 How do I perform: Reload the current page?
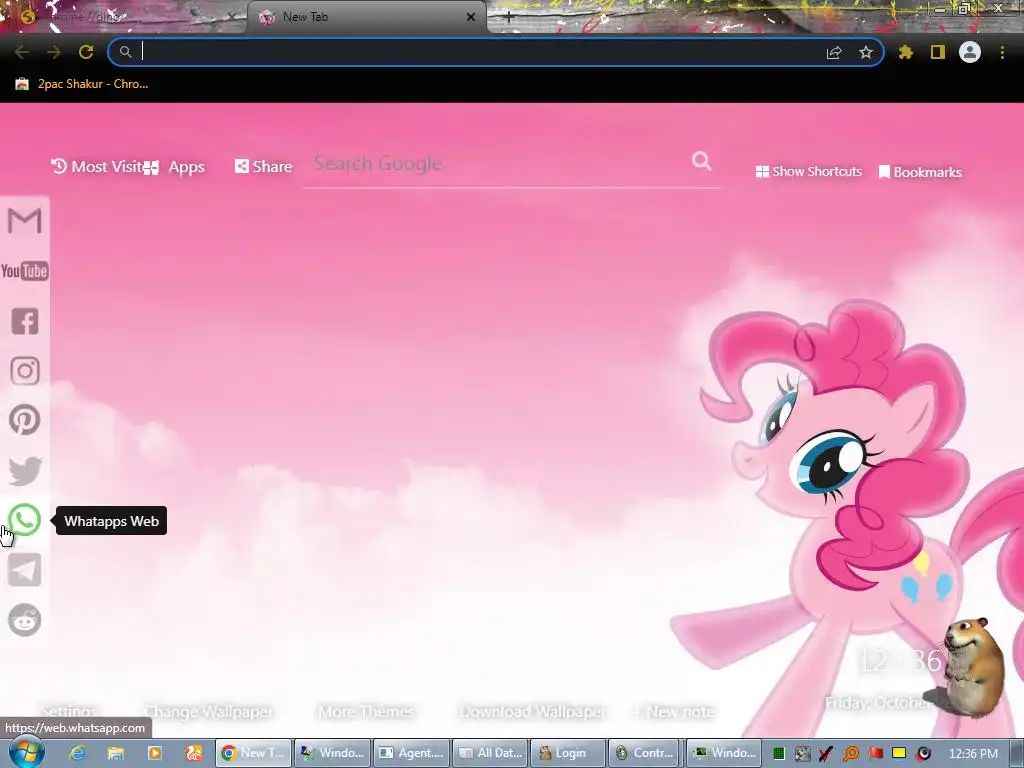86,52
